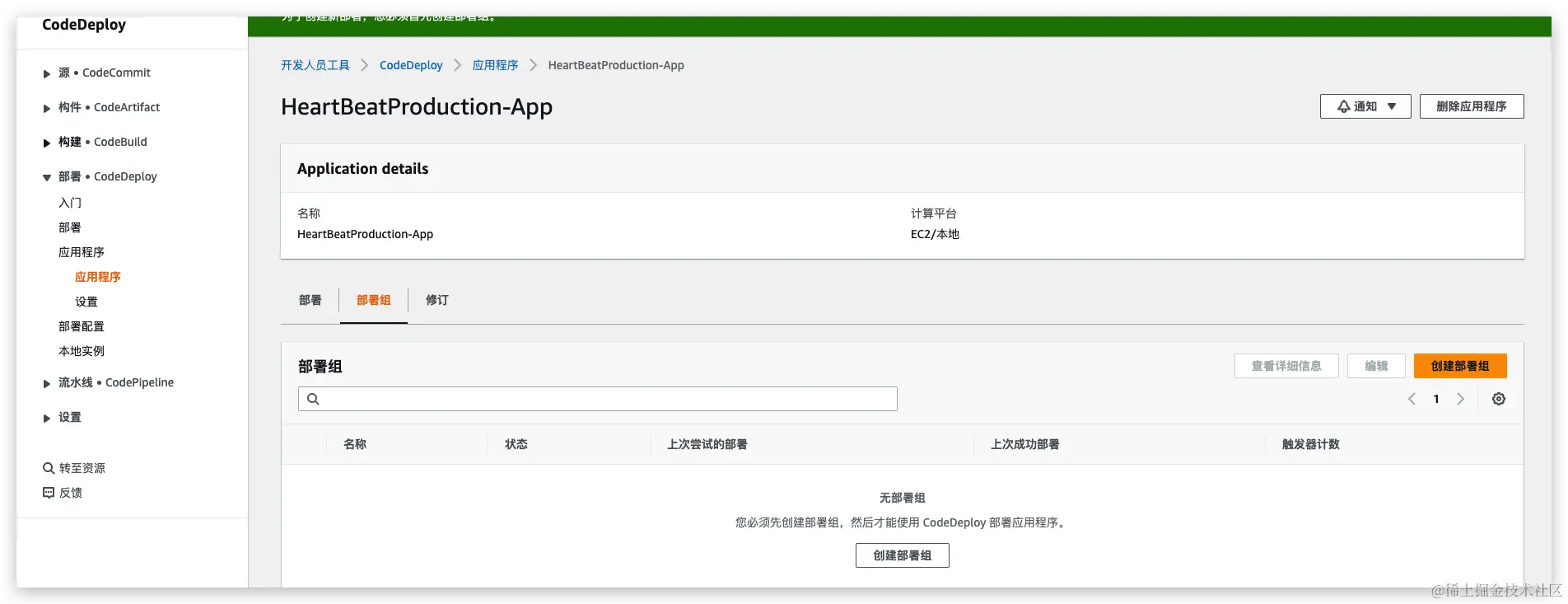The image size is (1568, 604).
Task: Click the 触发器计数 column header
Action: pos(1311,444)
